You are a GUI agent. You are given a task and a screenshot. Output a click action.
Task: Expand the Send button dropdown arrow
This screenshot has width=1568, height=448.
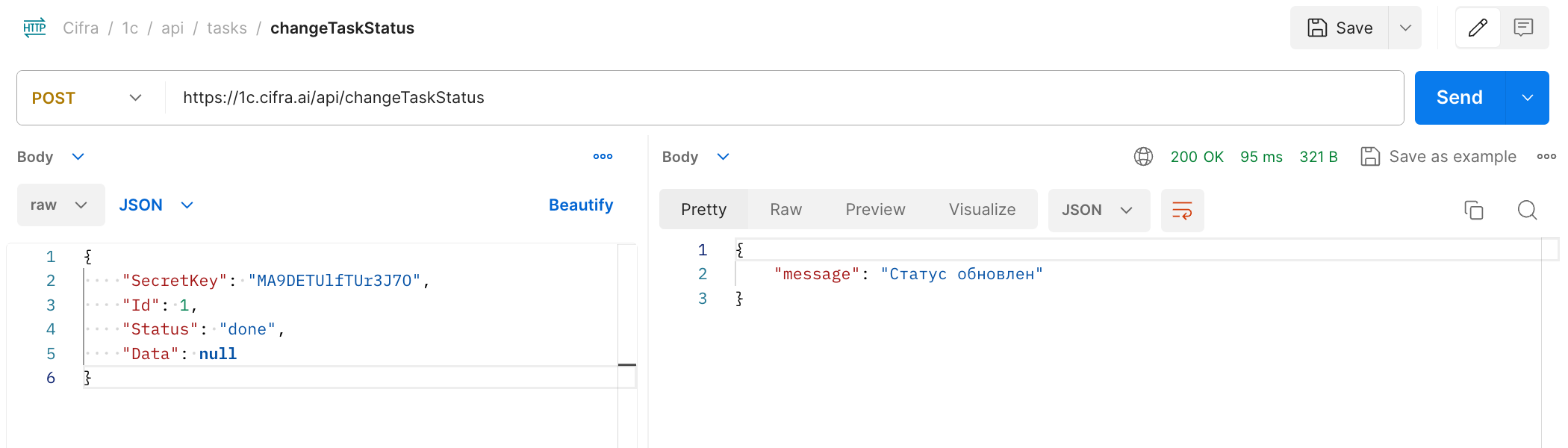[1528, 98]
